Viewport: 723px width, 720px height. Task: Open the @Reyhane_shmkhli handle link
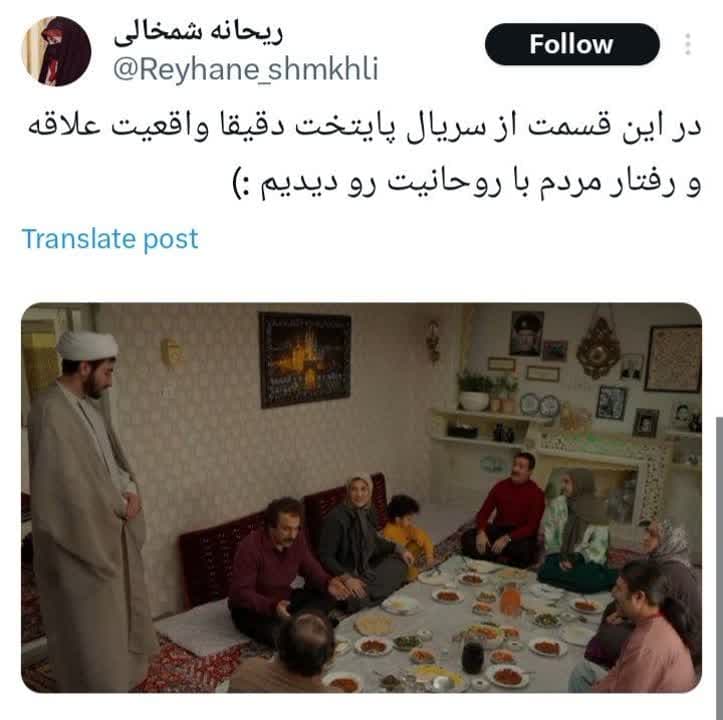(246, 69)
